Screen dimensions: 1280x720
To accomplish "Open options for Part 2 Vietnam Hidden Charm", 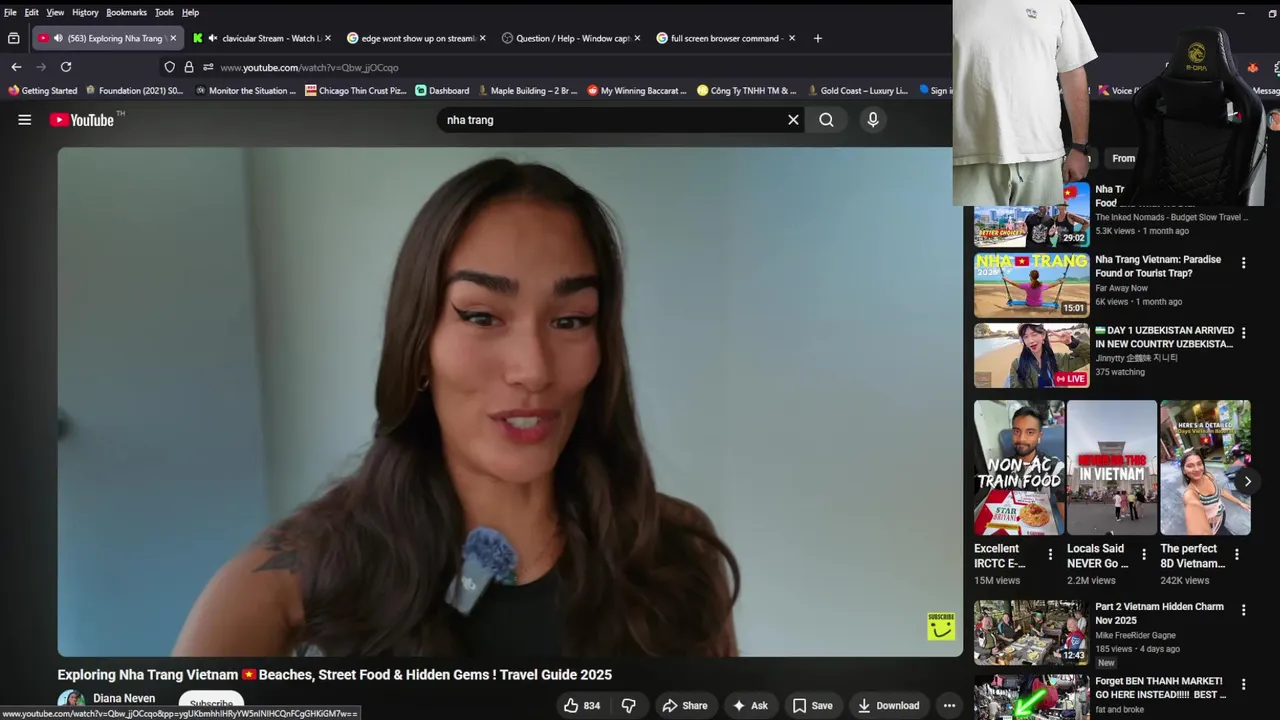I will [x=1243, y=610].
